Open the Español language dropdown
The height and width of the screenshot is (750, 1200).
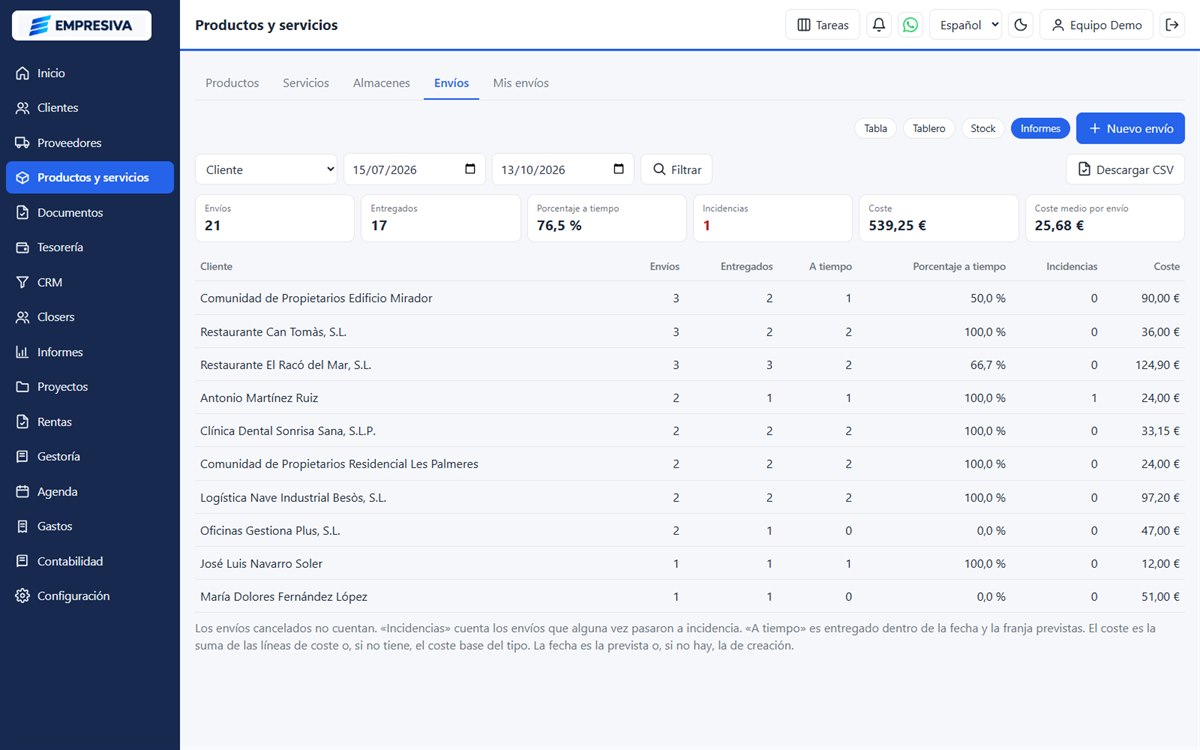pos(965,25)
